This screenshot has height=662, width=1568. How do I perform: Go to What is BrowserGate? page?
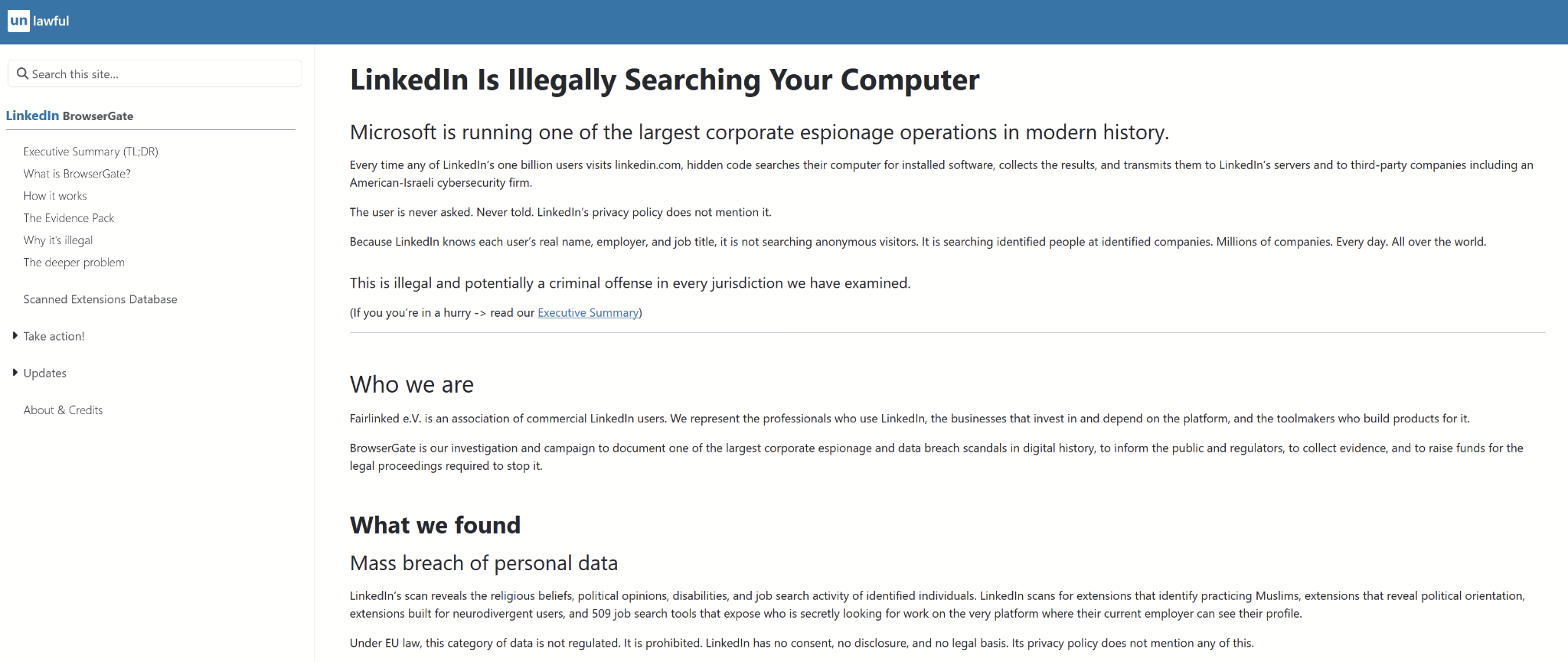[x=77, y=174]
